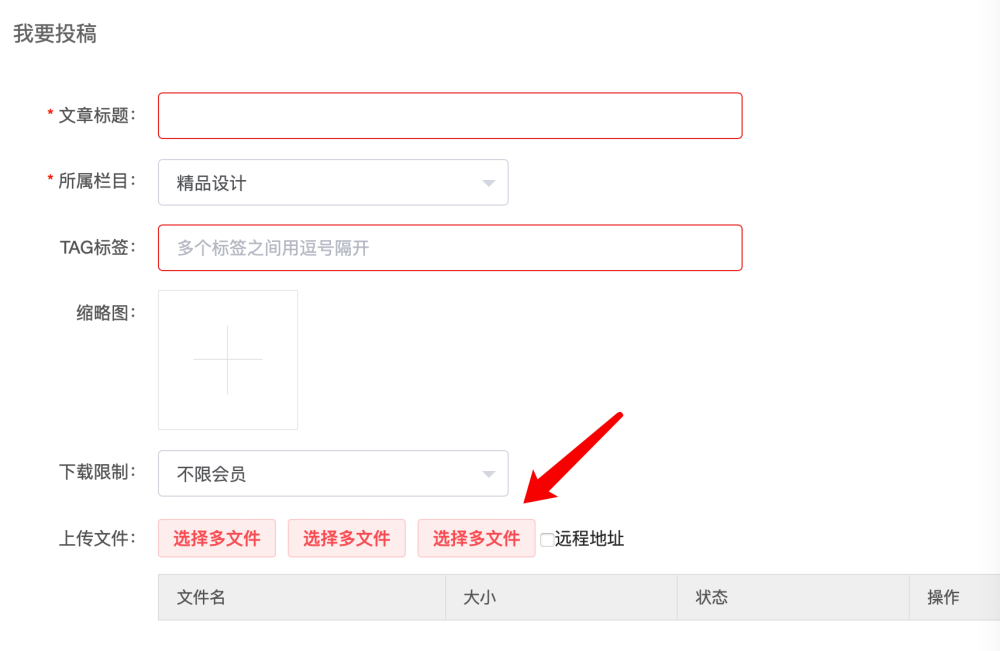The height and width of the screenshot is (651, 1000).
Task: Click into the TAG标签 input field
Action: (450, 247)
